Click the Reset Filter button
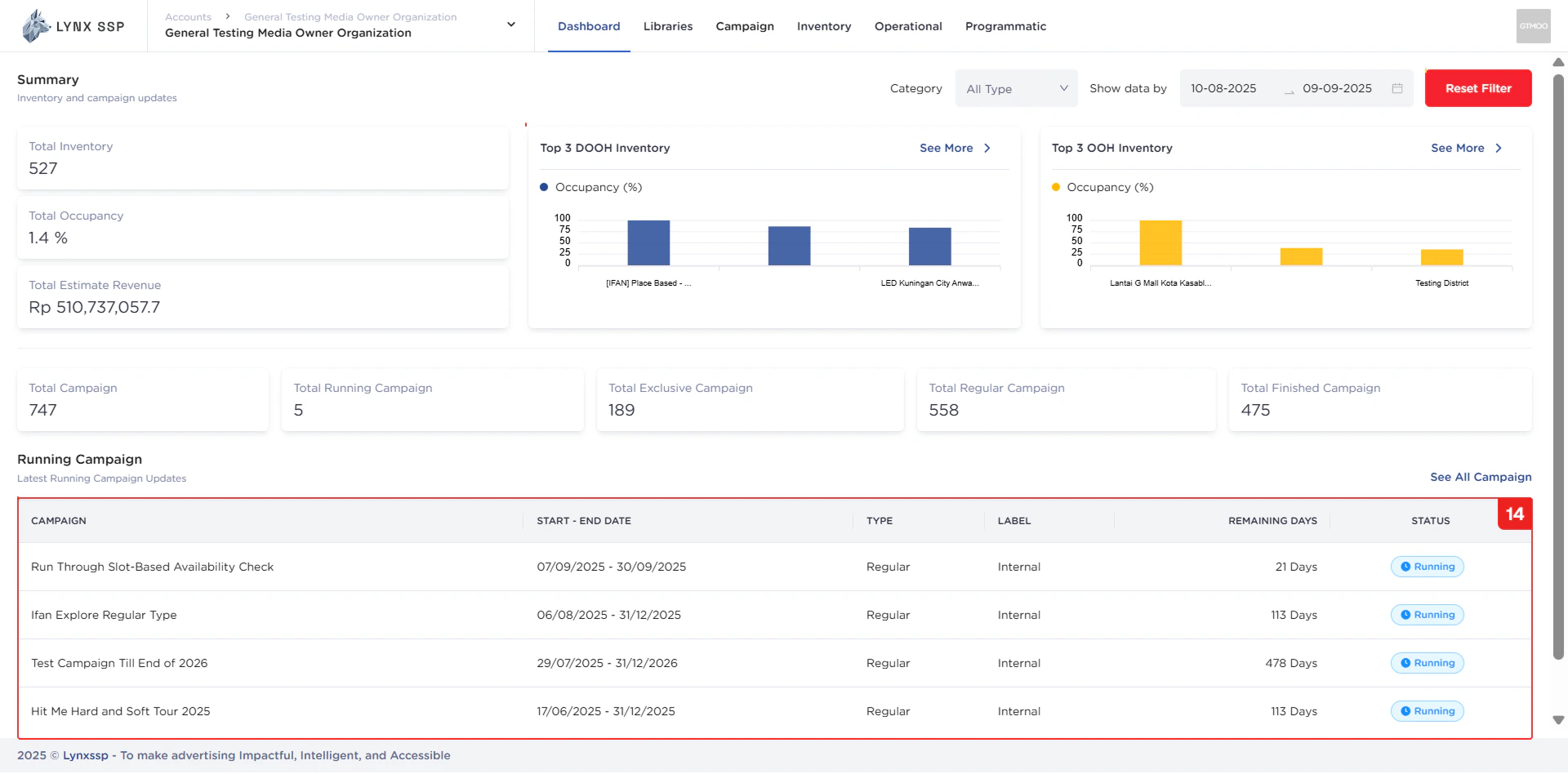Image resolution: width=1568 pixels, height=774 pixels. click(1477, 88)
